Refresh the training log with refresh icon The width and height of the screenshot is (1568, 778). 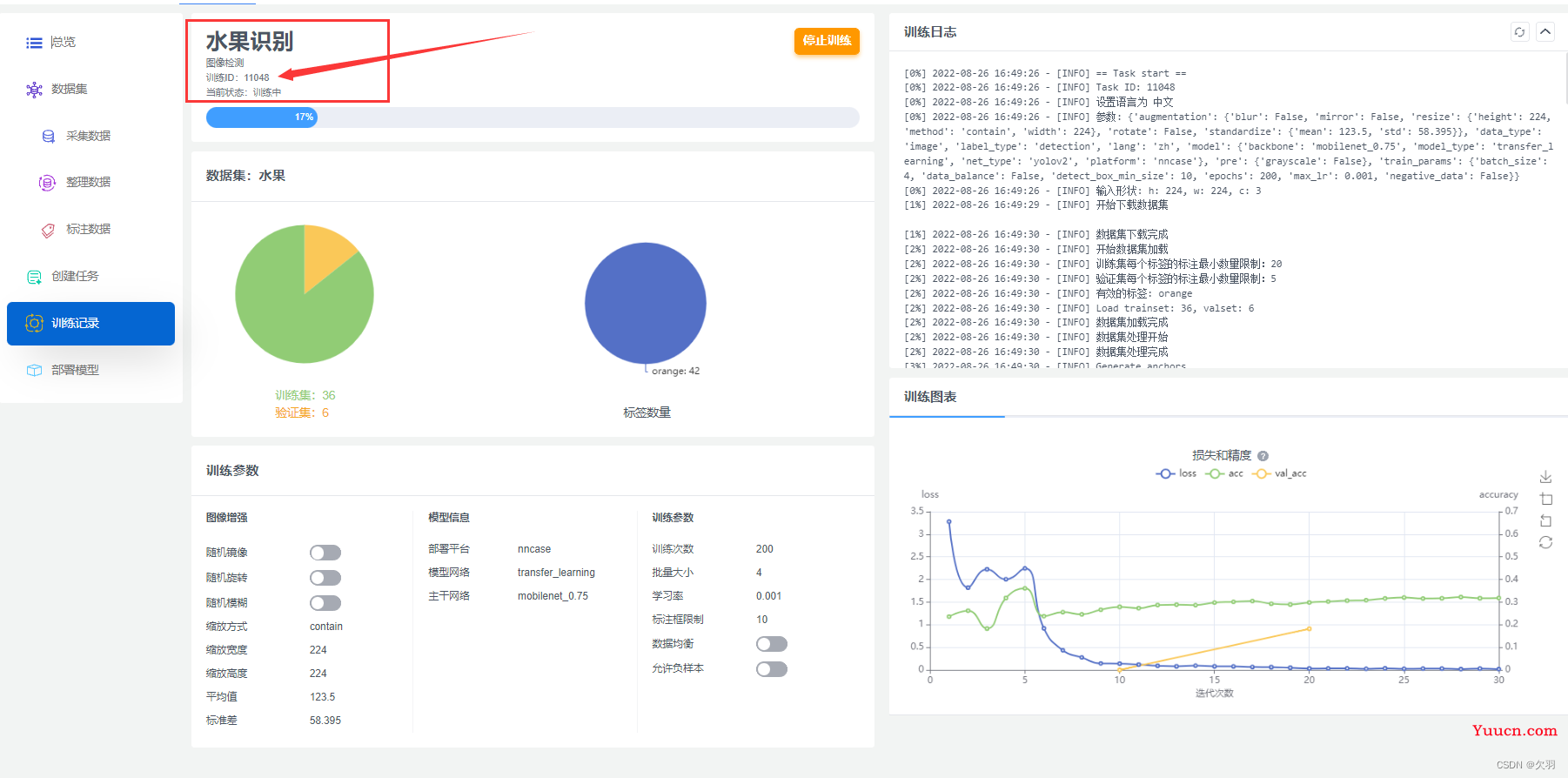(x=1519, y=31)
